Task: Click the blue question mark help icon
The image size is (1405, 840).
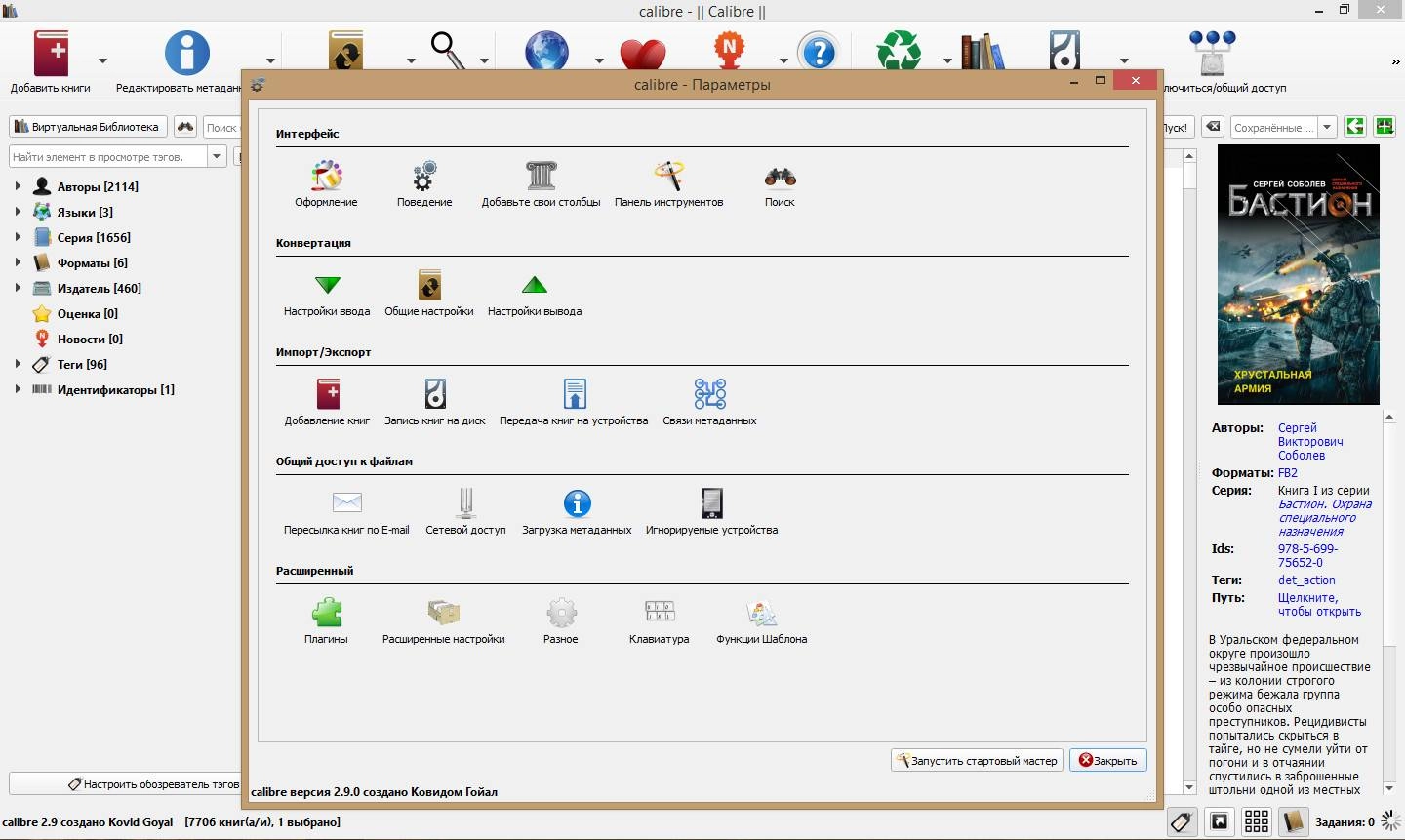Action: (x=819, y=52)
